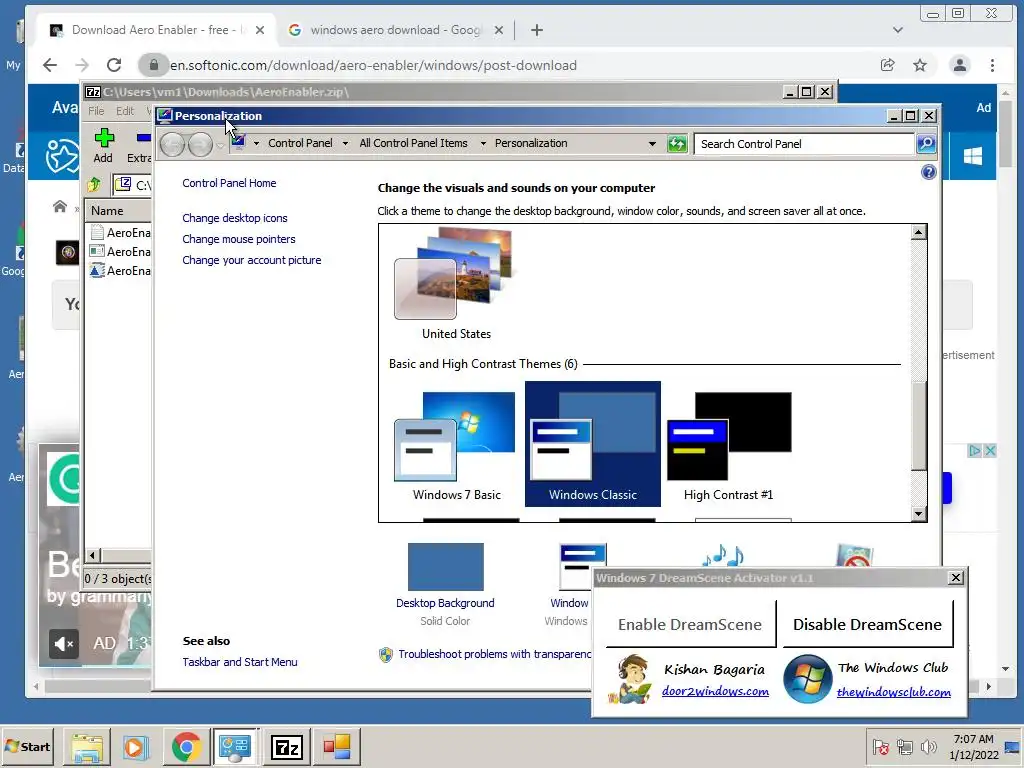
Task: Switch to Download Aero Enabler tab
Action: click(x=157, y=30)
